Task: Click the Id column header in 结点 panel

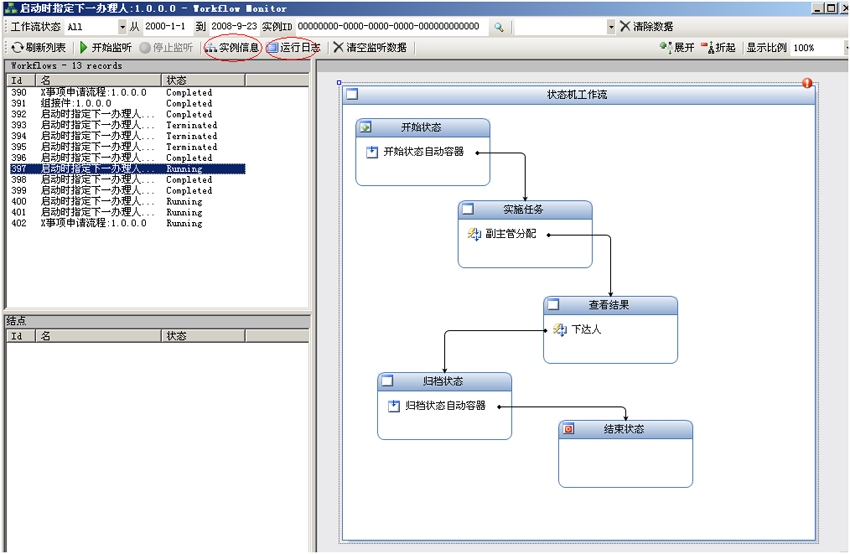Action: click(x=22, y=336)
